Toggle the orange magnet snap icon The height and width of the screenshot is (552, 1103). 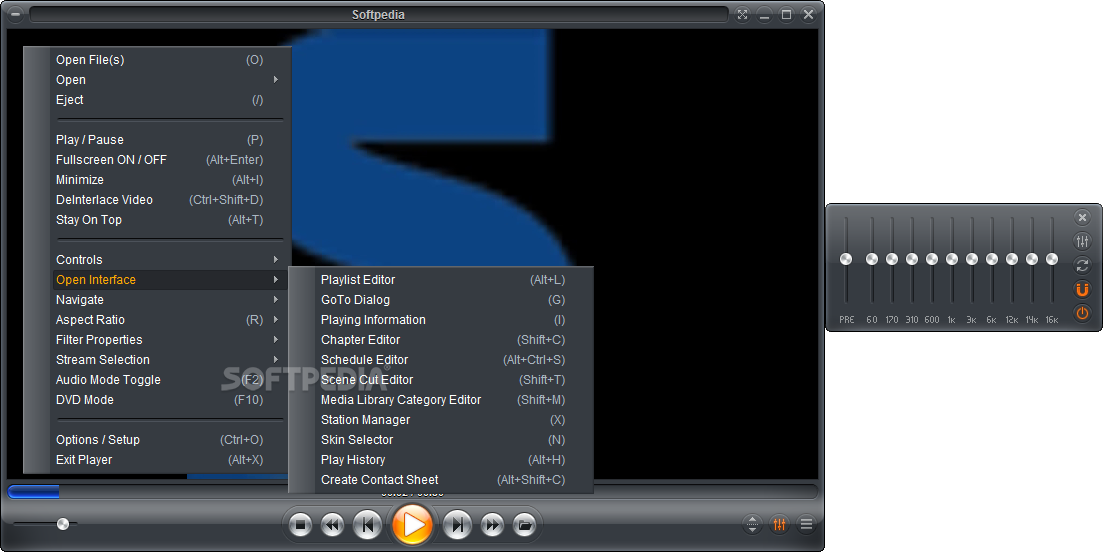(1082, 289)
